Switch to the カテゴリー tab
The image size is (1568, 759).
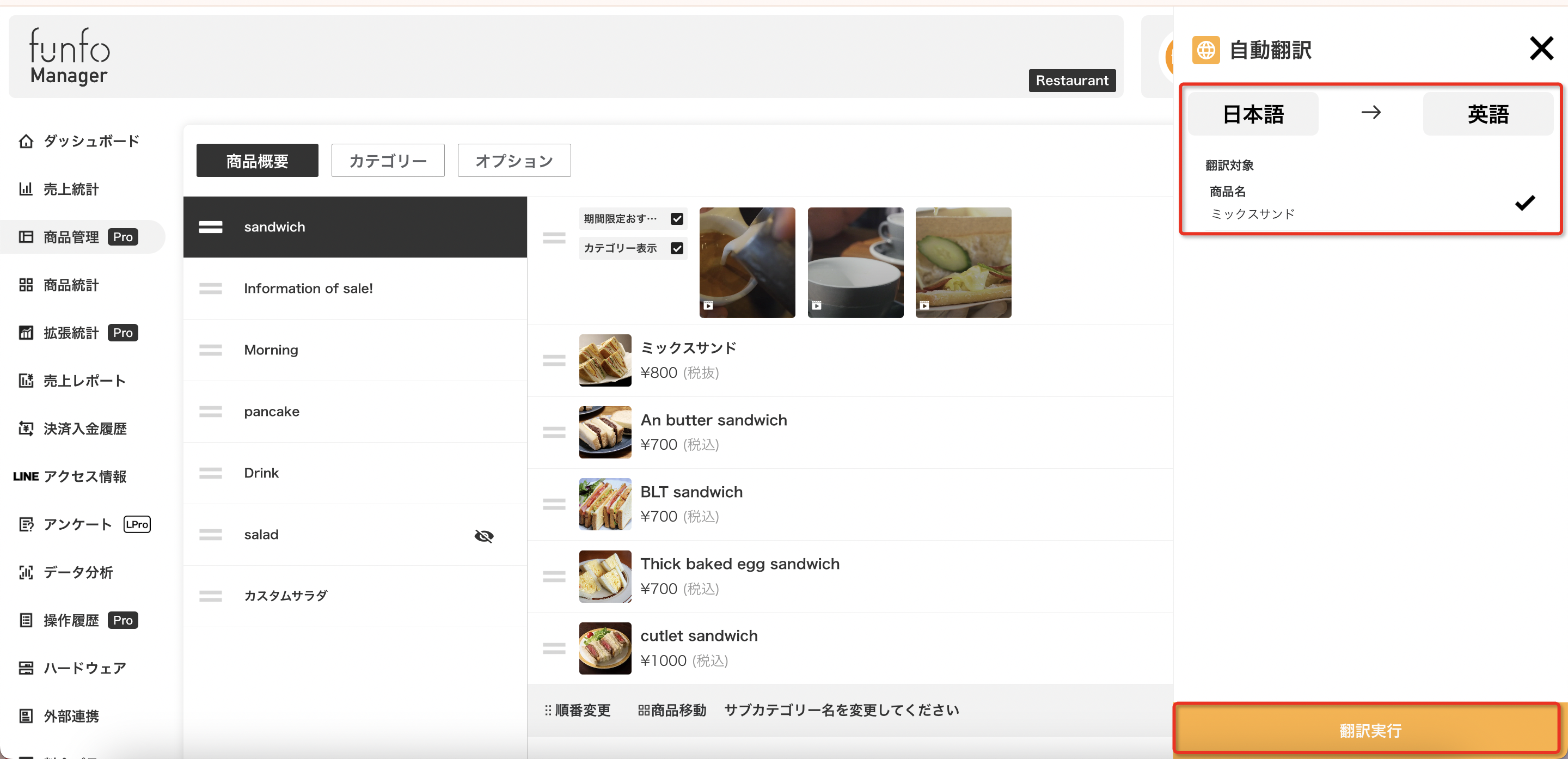(388, 161)
